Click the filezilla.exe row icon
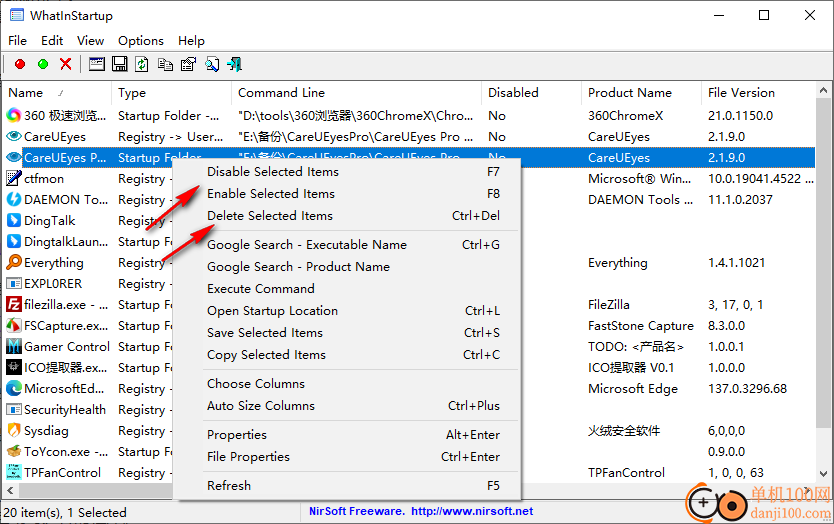This screenshot has height=524, width=834. 14,304
